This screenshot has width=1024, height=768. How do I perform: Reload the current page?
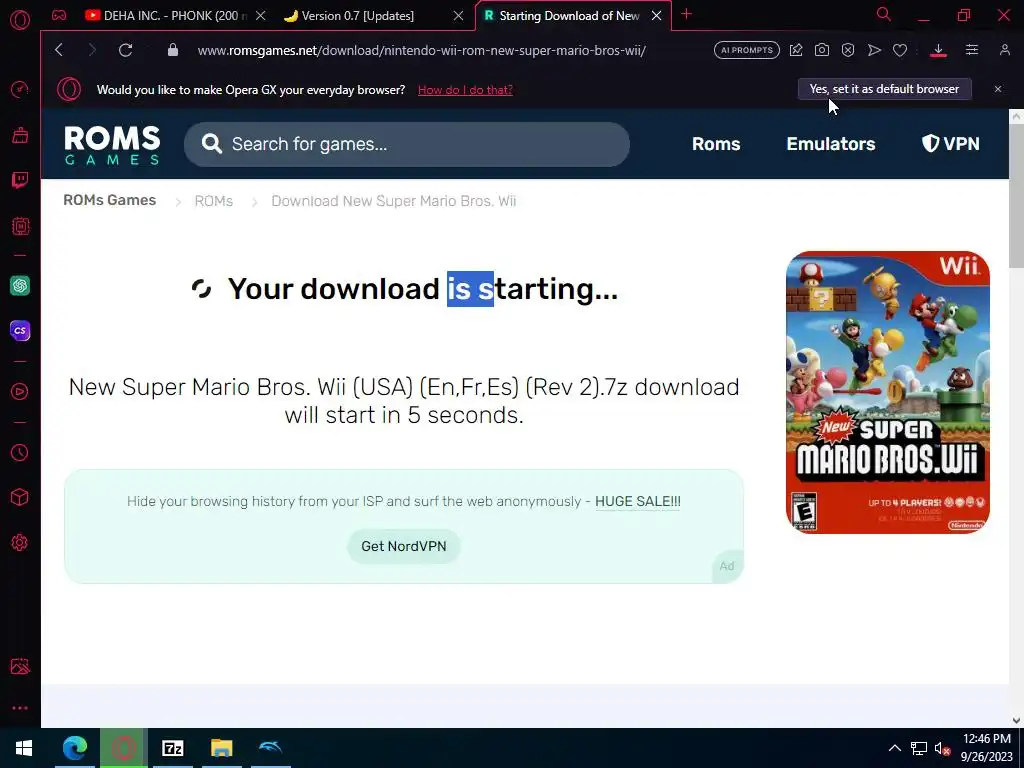coord(125,50)
